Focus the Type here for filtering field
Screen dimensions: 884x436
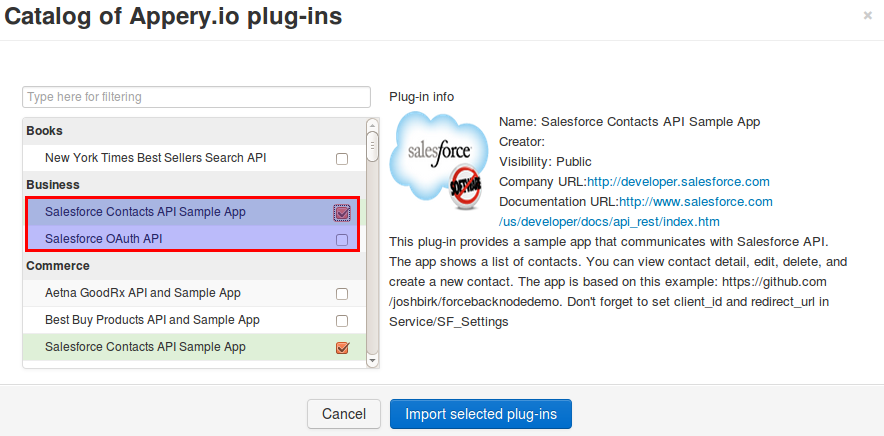[196, 97]
